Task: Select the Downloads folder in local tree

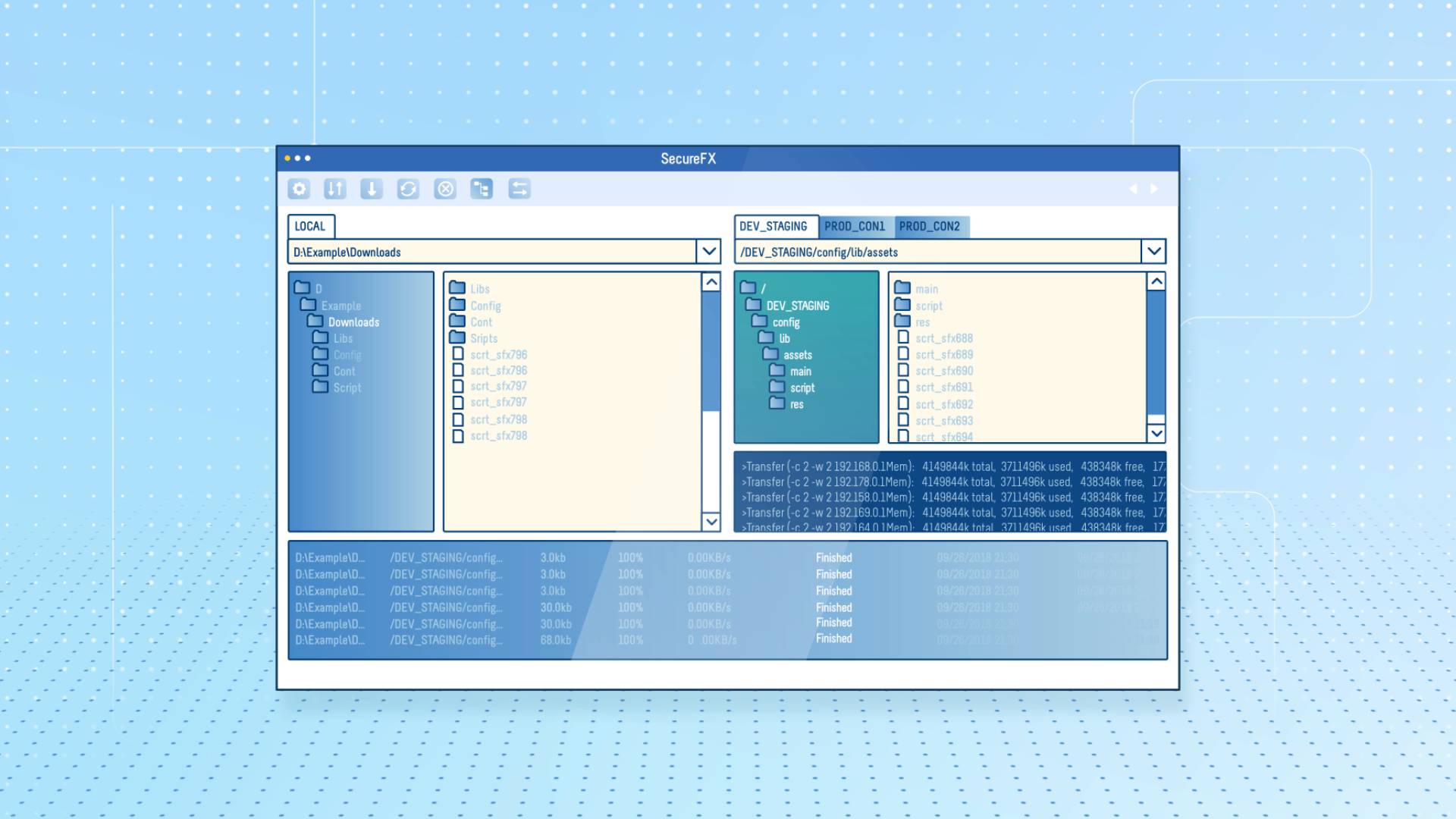Action: [353, 322]
